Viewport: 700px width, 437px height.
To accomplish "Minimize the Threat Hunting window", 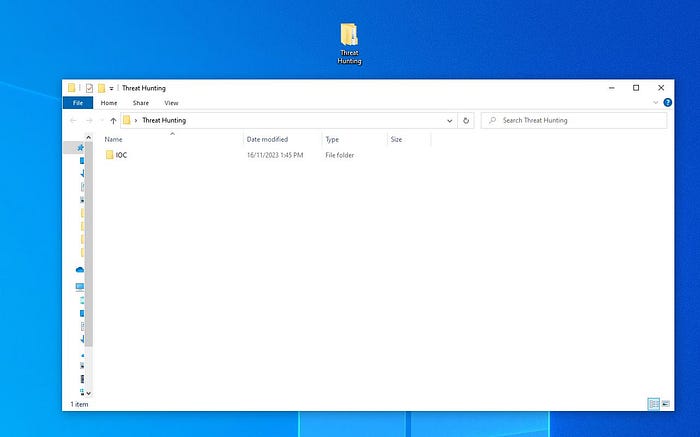I will click(x=612, y=88).
